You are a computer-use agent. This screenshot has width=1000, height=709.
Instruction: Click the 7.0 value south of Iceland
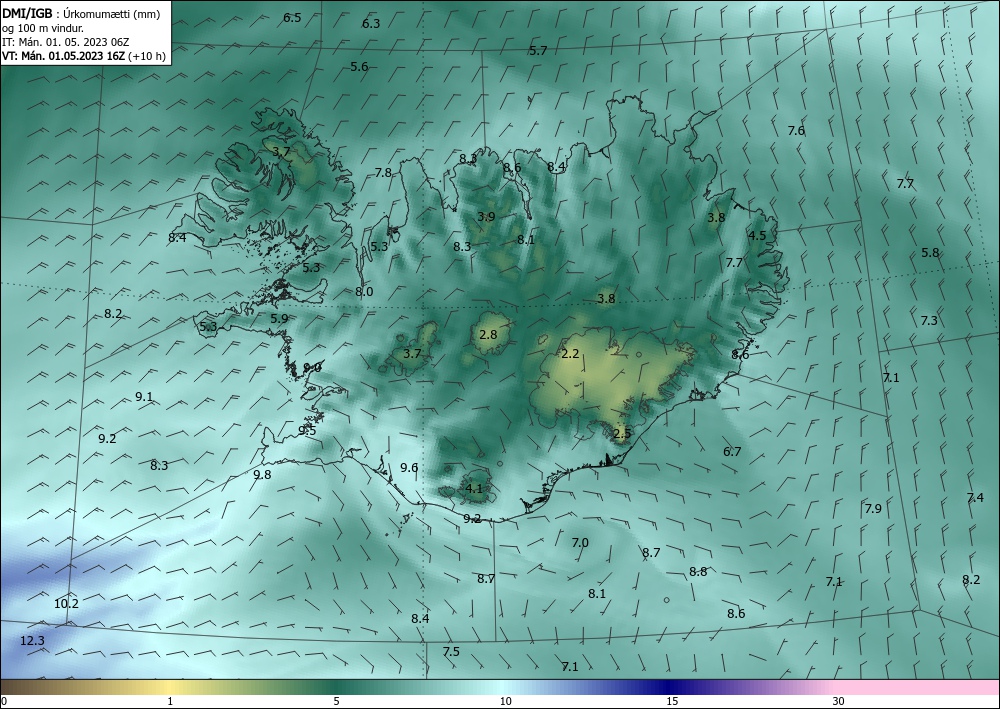pos(580,543)
